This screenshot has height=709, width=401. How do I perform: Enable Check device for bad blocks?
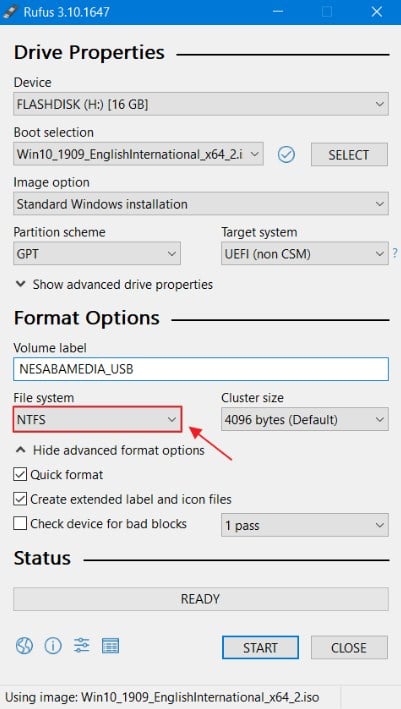click(20, 524)
